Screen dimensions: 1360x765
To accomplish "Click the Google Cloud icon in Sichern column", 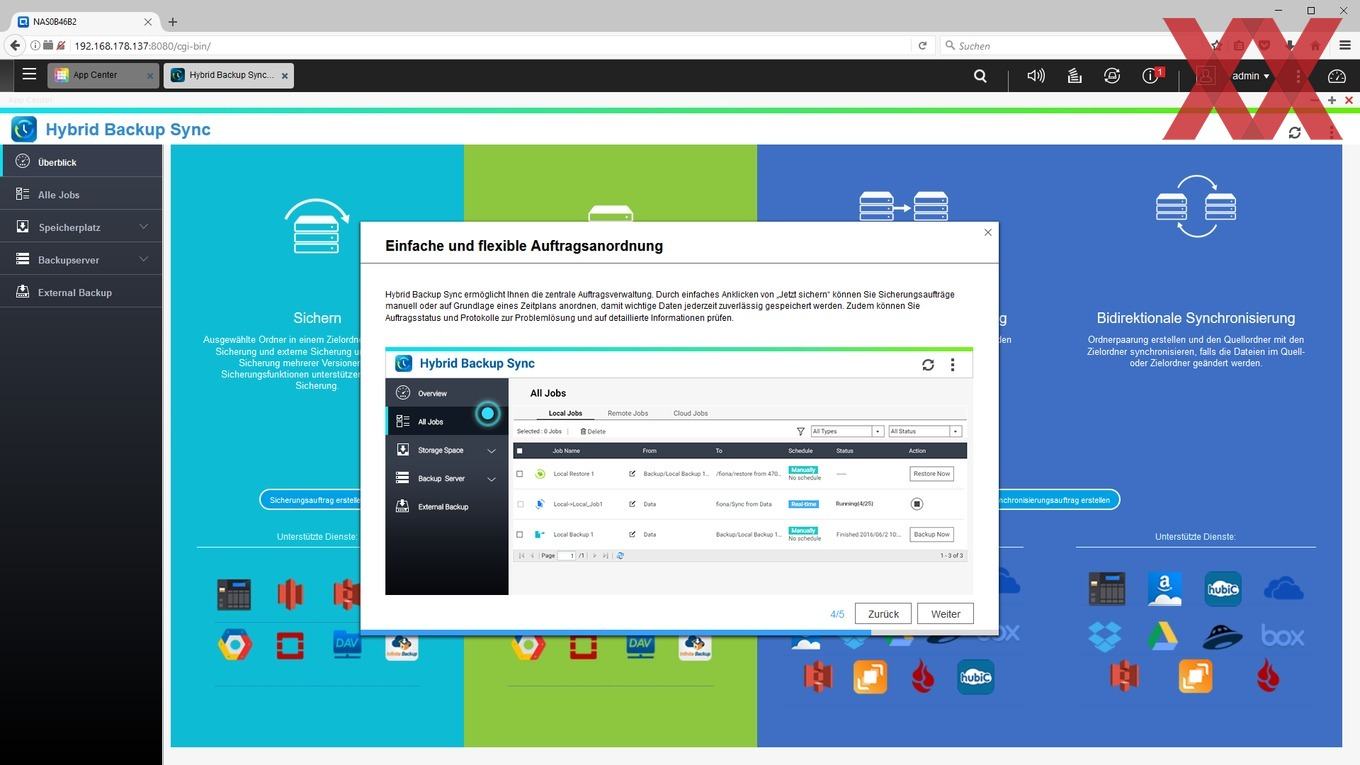I will click(234, 645).
